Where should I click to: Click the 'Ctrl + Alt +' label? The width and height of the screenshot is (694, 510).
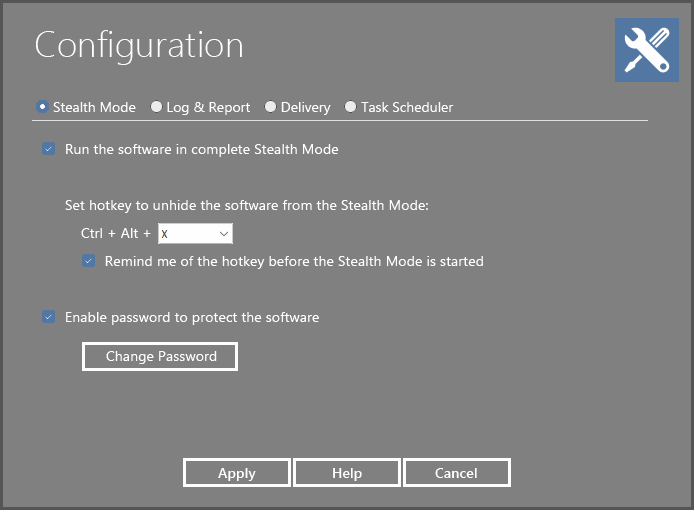(116, 233)
